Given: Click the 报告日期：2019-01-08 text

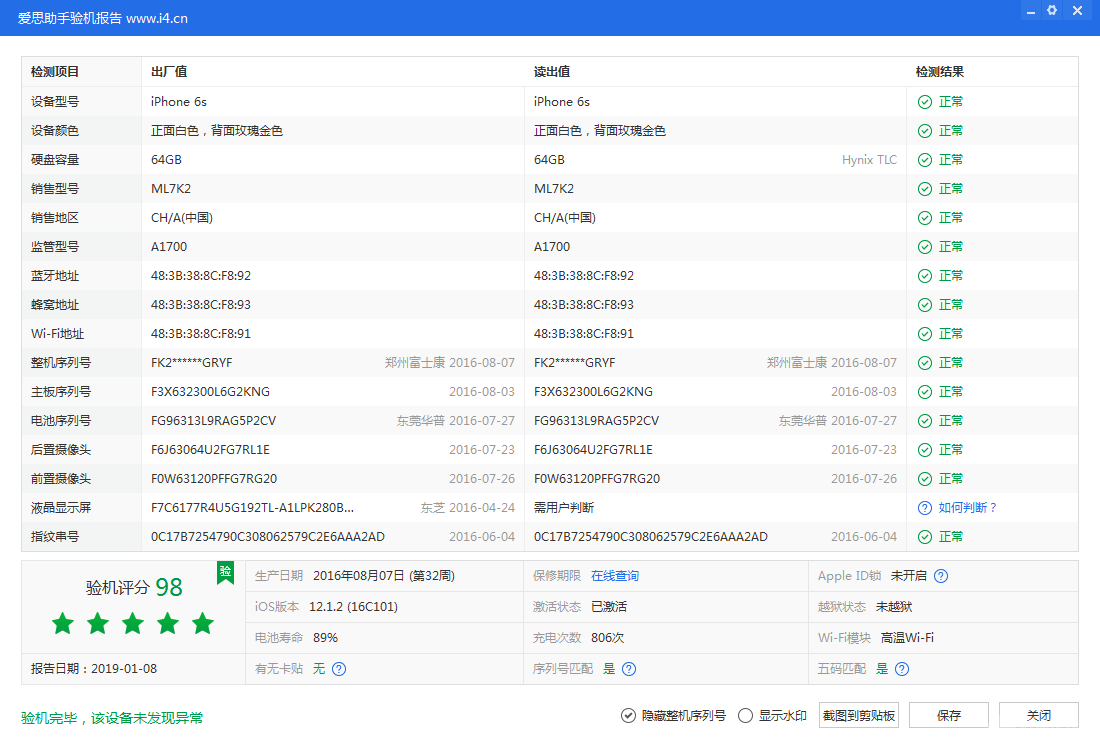Looking at the screenshot, I should tap(94, 668).
